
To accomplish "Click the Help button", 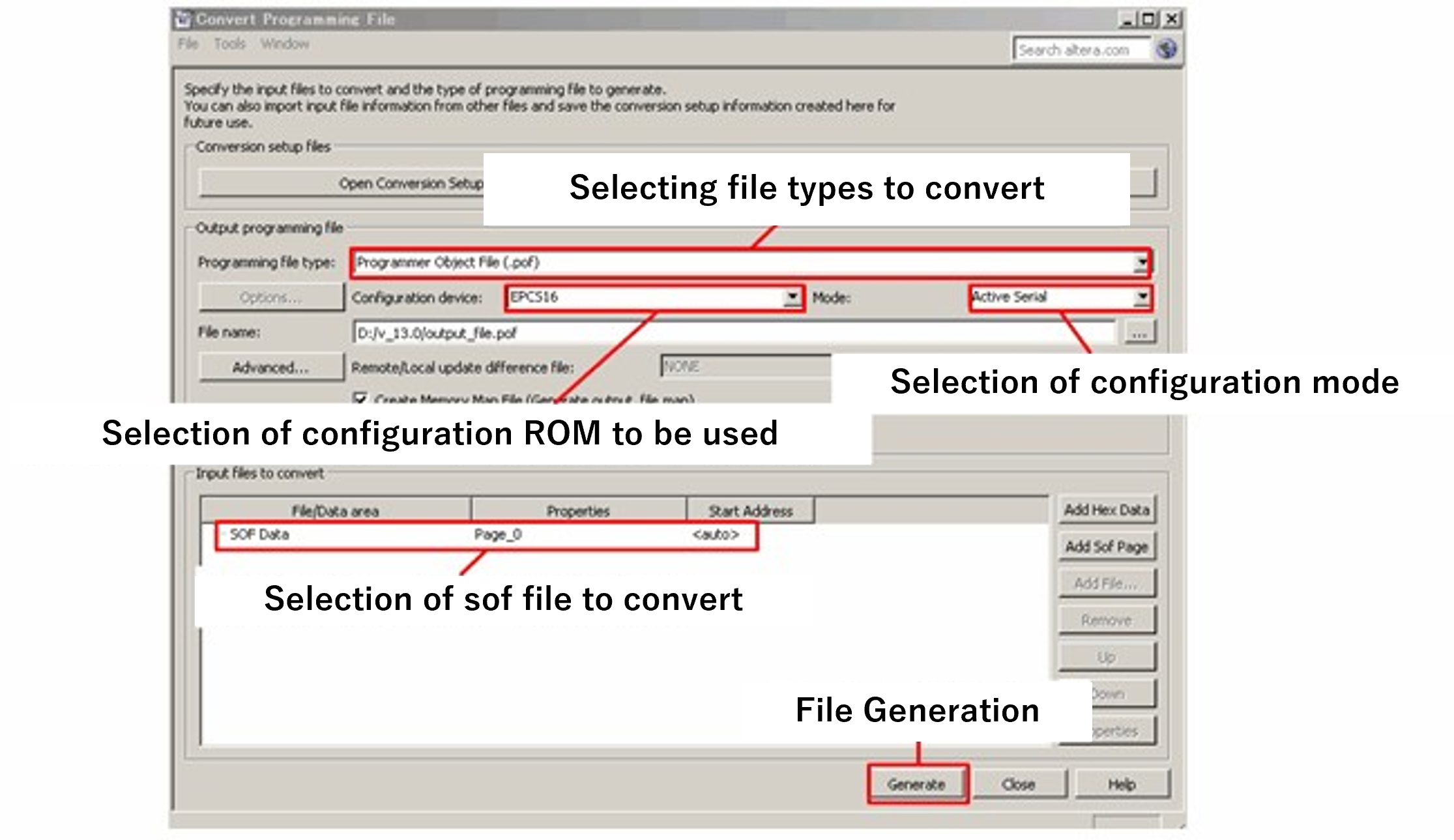I will (1121, 784).
